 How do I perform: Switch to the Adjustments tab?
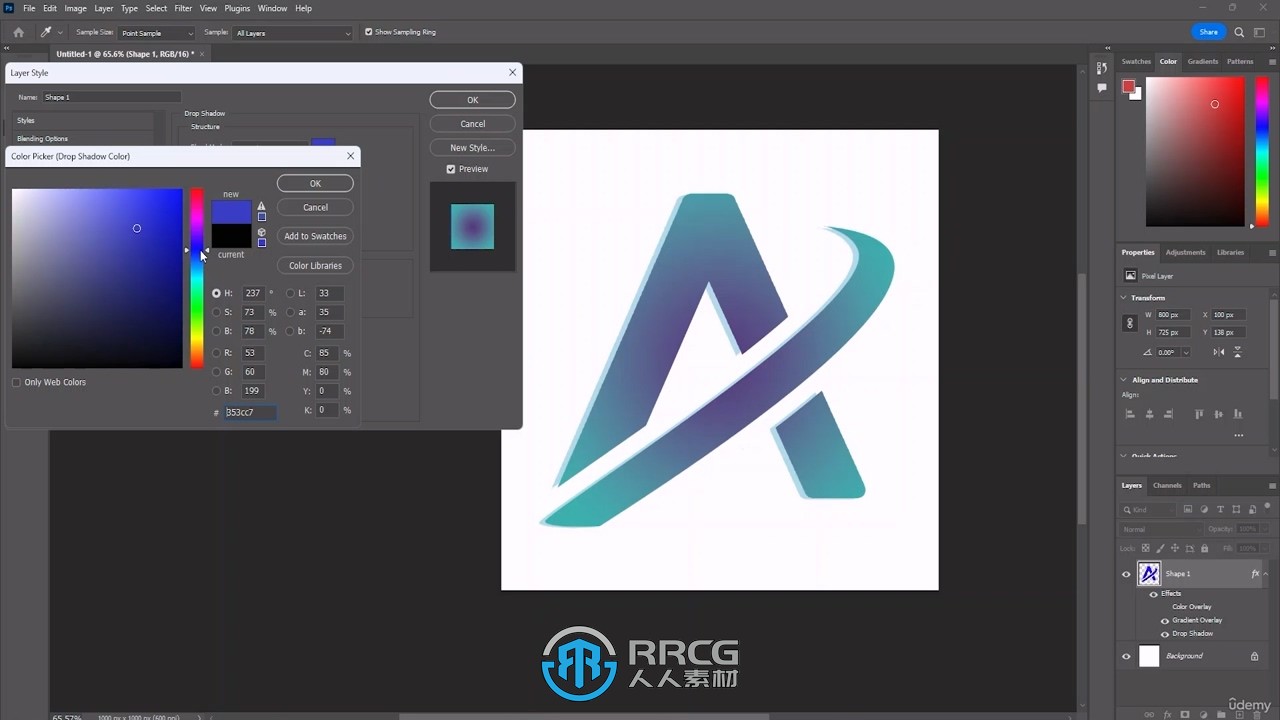[x=1186, y=252]
